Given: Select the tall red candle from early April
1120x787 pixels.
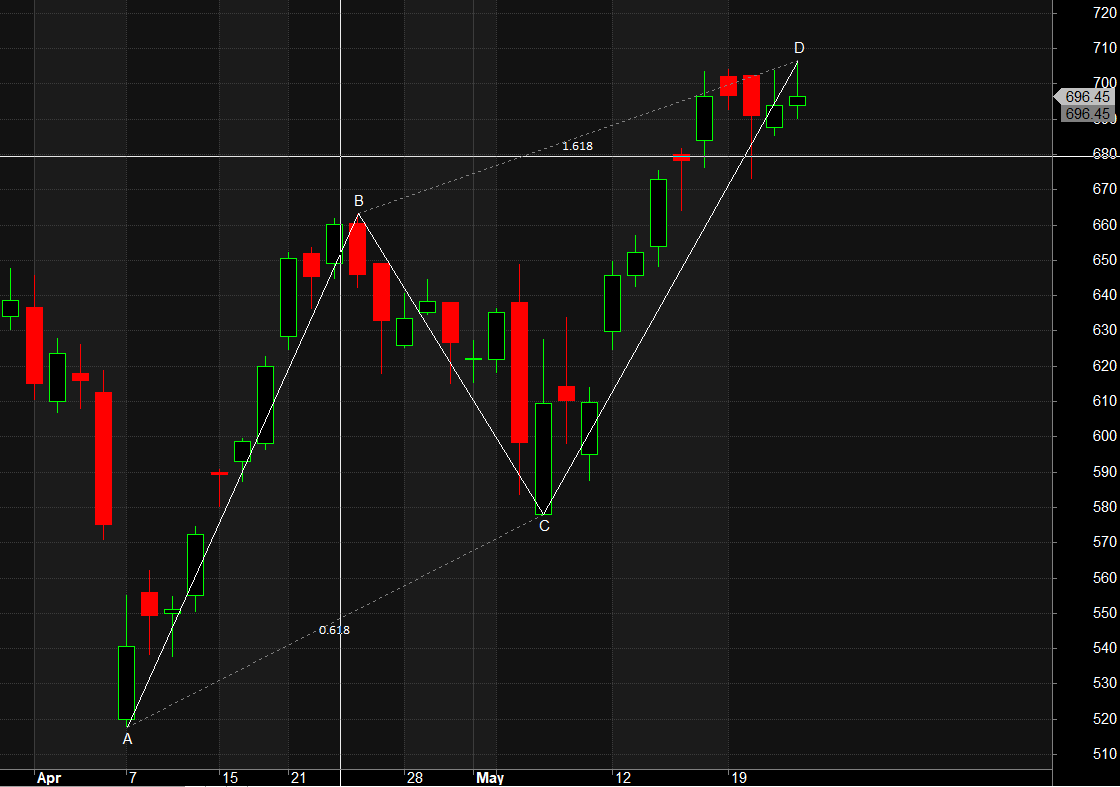Looking at the screenshot, I should (x=105, y=455).
